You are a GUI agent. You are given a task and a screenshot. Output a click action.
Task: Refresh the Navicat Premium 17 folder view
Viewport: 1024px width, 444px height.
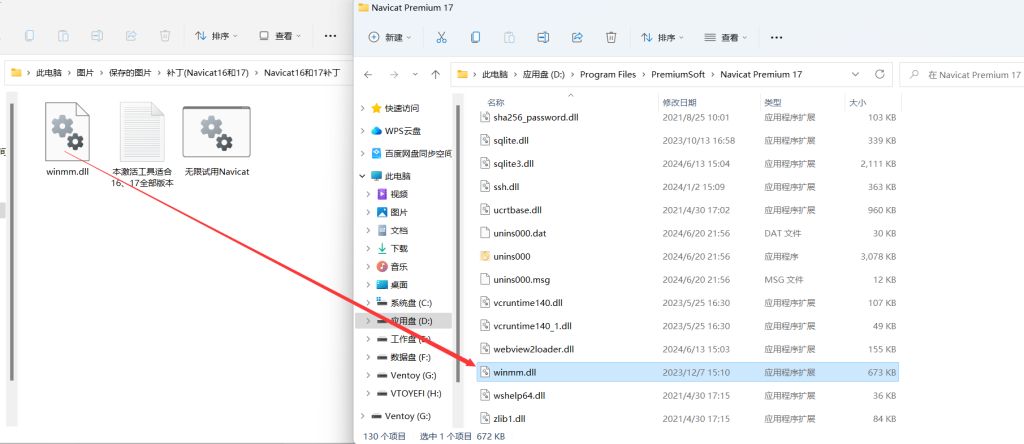coord(879,75)
